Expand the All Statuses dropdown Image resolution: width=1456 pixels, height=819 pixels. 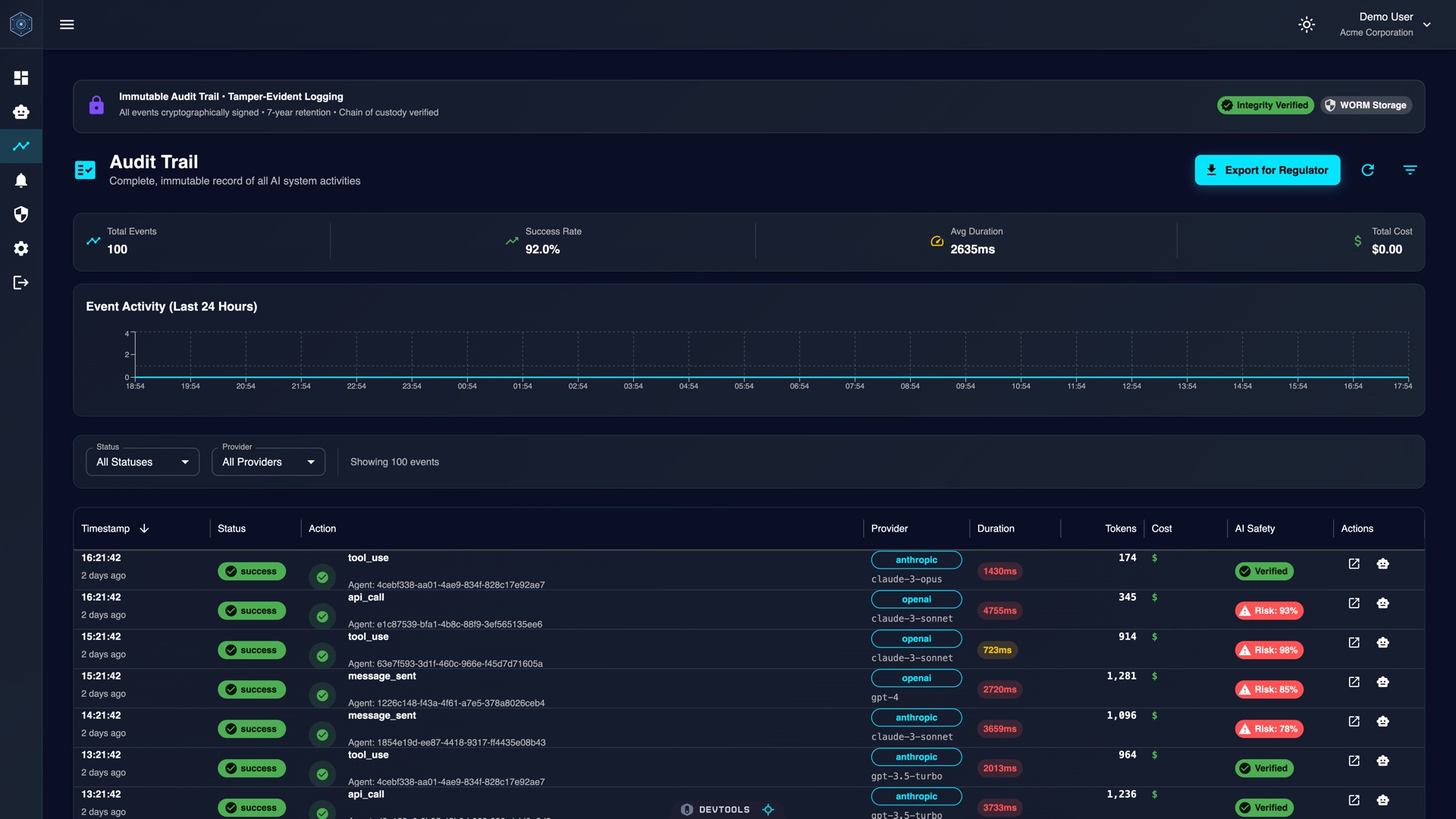[x=143, y=462]
